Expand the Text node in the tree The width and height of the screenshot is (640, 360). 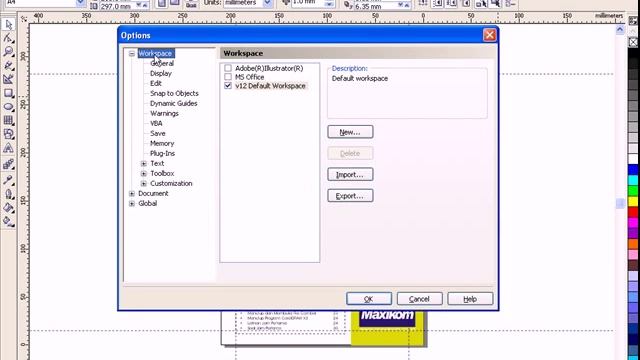point(144,163)
